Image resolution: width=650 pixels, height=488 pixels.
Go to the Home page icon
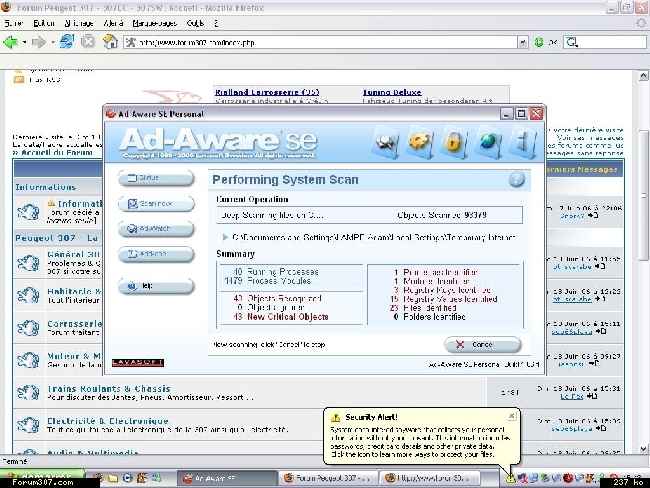pos(110,42)
